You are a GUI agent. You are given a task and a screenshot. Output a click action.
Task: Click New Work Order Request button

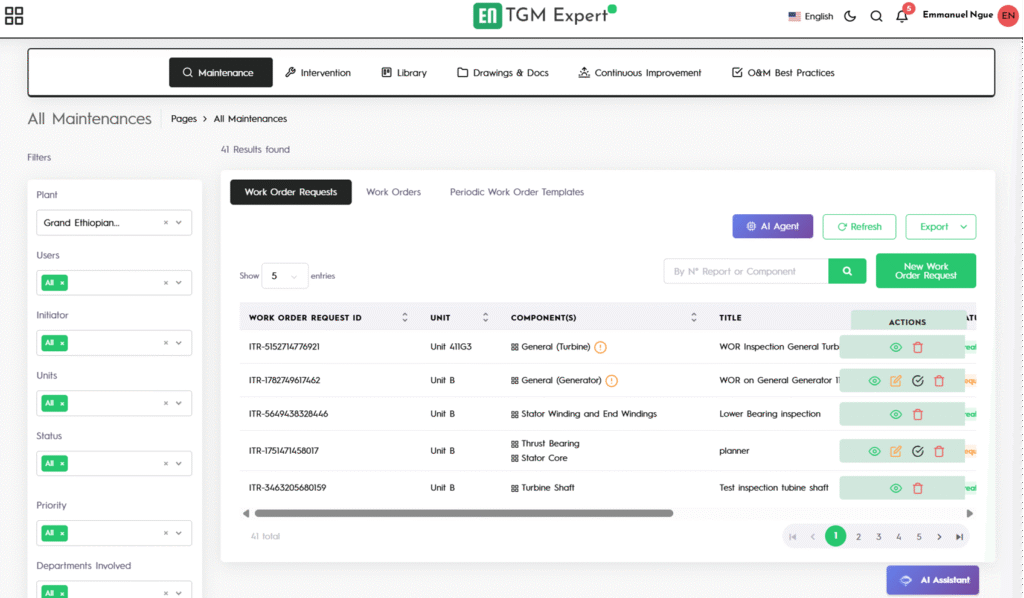(925, 271)
